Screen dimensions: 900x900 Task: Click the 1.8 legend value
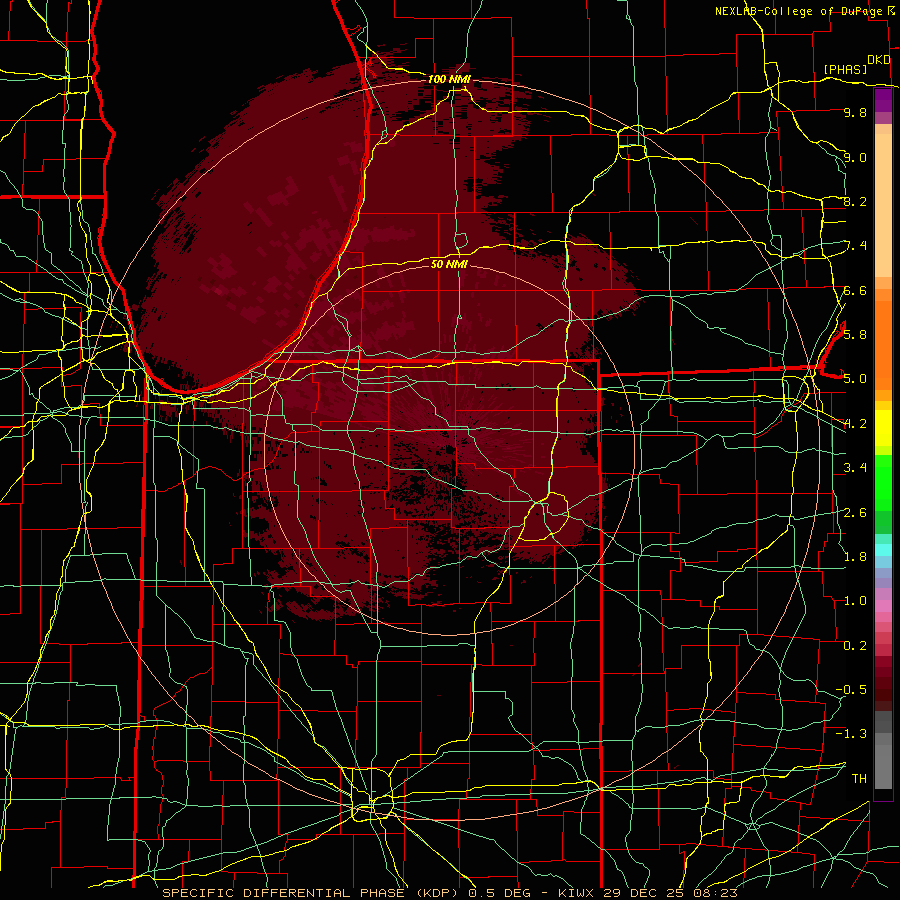click(x=855, y=556)
